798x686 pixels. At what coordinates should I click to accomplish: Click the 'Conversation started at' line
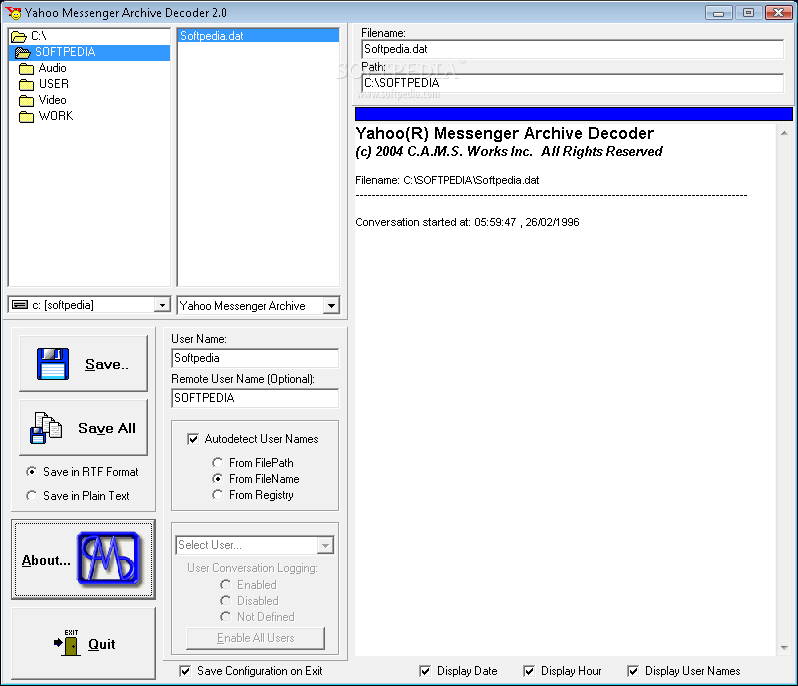pyautogui.click(x=467, y=222)
